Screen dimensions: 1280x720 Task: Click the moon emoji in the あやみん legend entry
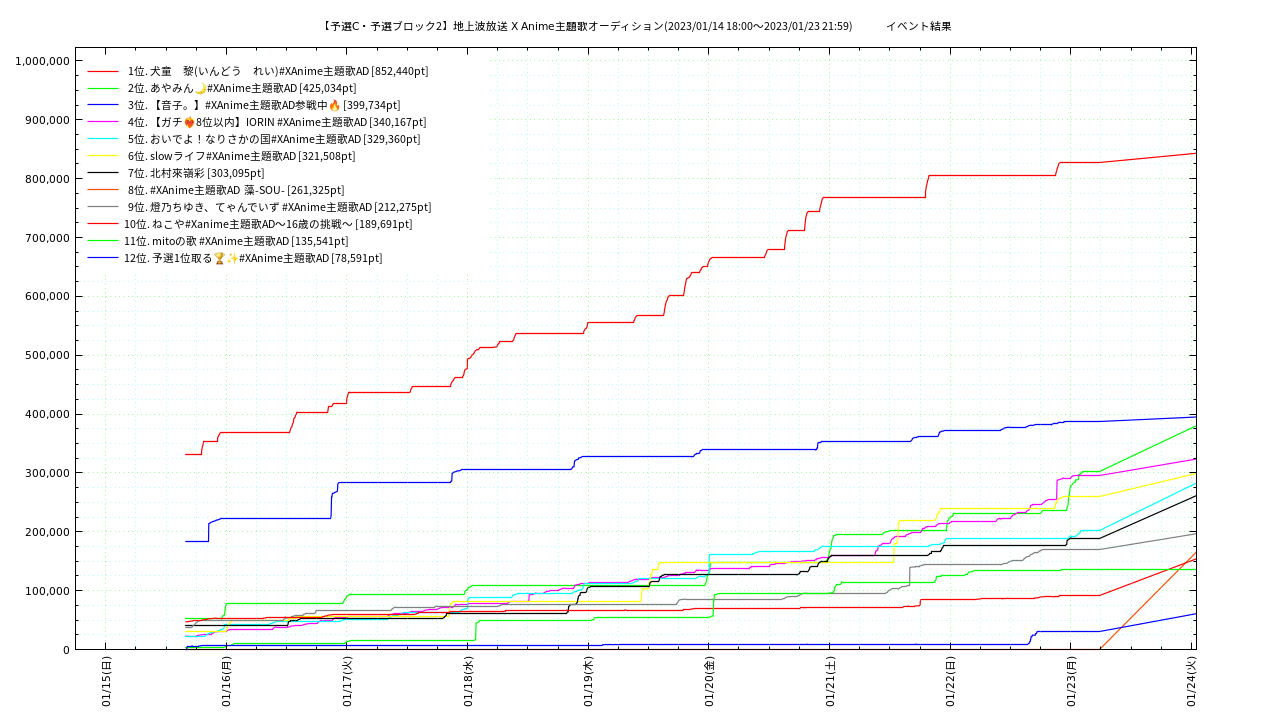click(x=200, y=88)
